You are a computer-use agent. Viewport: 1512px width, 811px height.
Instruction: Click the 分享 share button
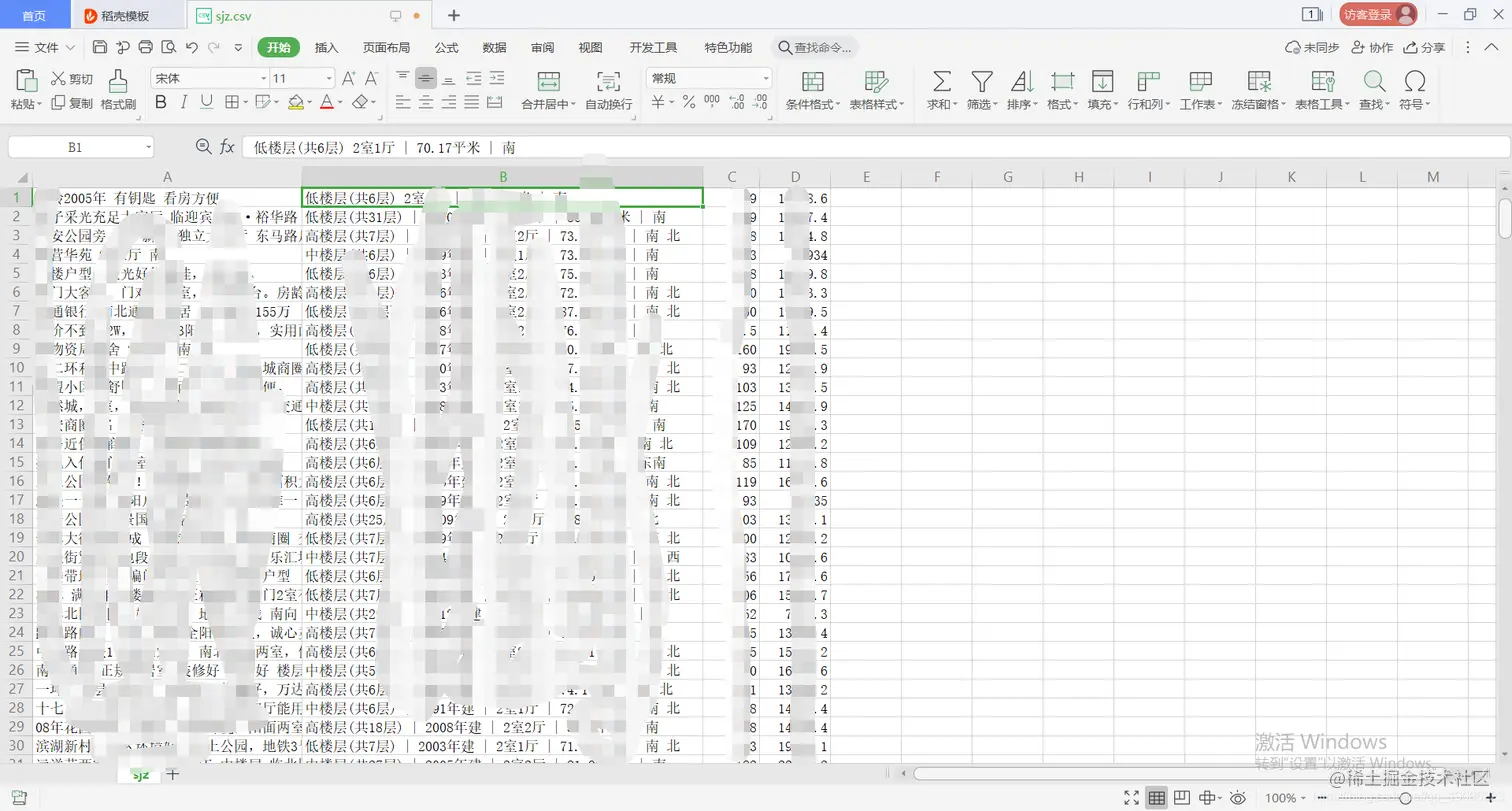point(1425,47)
